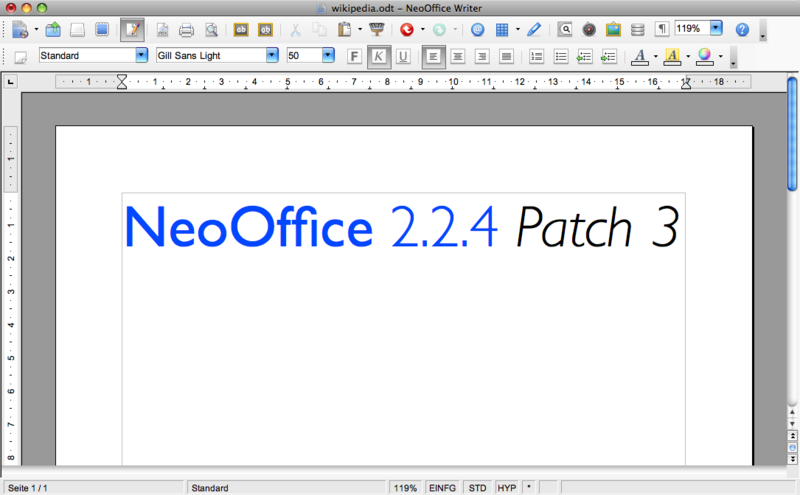
Task: Expand the Undo history arrow
Action: click(422, 30)
